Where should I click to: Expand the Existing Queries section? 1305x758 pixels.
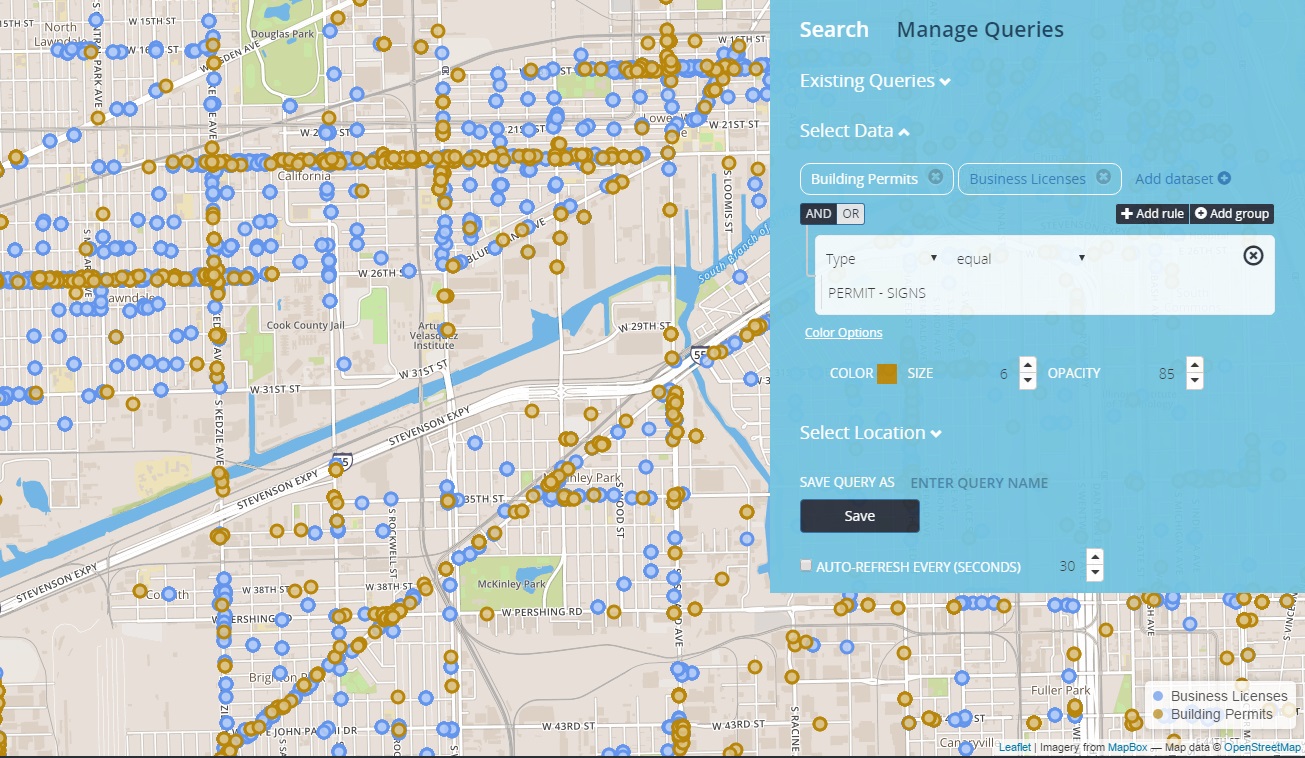[x=875, y=81]
